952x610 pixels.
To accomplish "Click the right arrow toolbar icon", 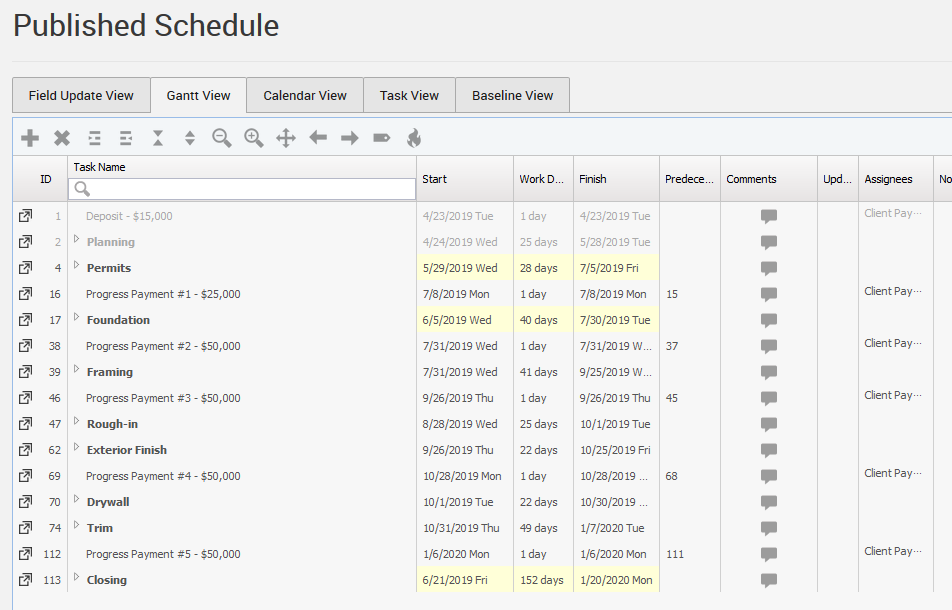I will click(350, 138).
